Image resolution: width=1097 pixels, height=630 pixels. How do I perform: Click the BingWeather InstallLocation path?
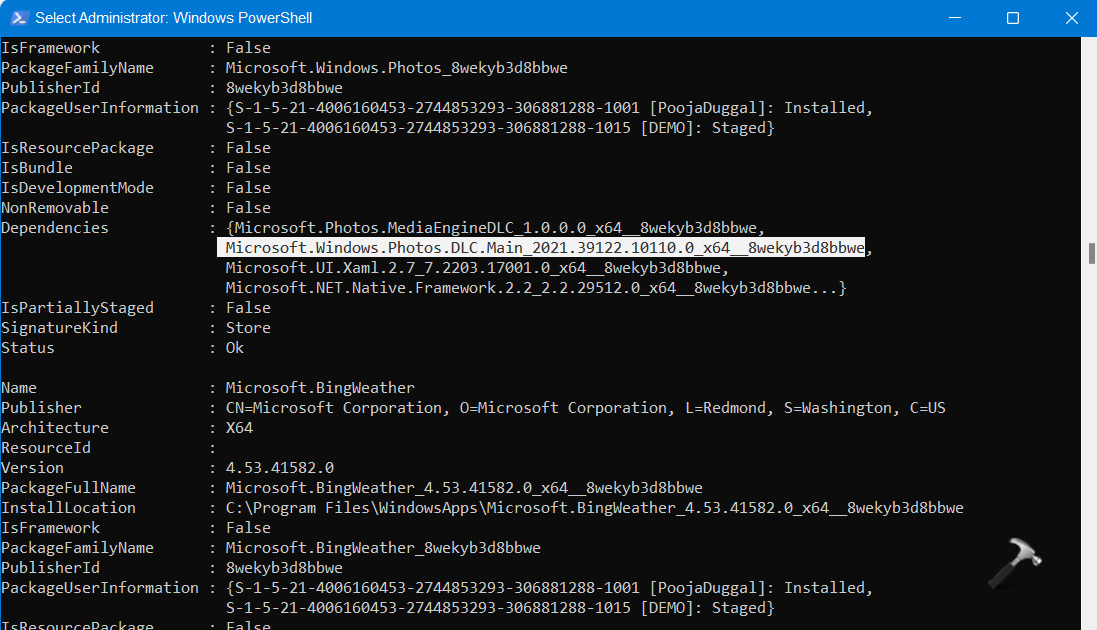[x=595, y=508]
